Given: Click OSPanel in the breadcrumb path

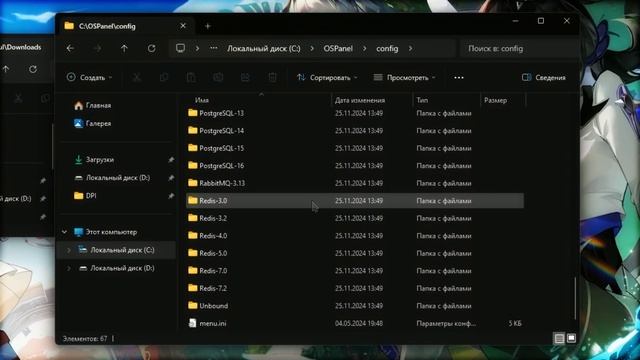Looking at the screenshot, I should click(338, 49).
